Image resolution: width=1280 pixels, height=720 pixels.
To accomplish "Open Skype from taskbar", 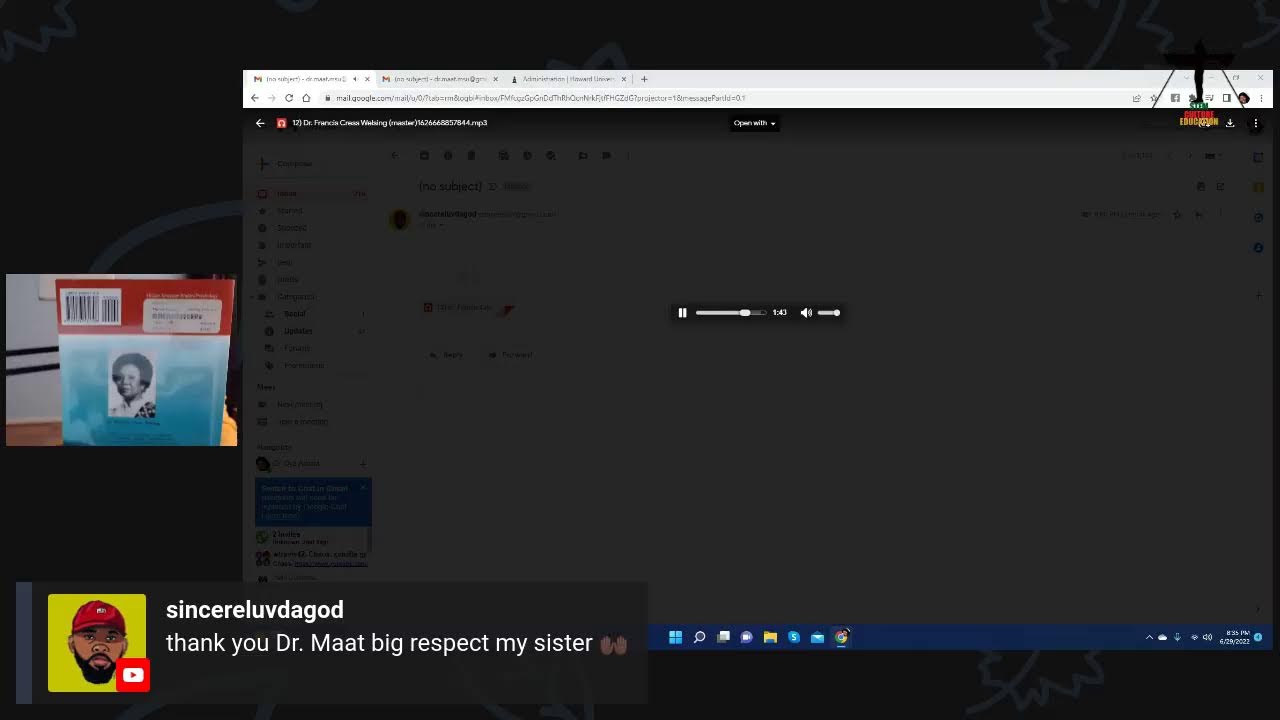I will pyautogui.click(x=794, y=637).
